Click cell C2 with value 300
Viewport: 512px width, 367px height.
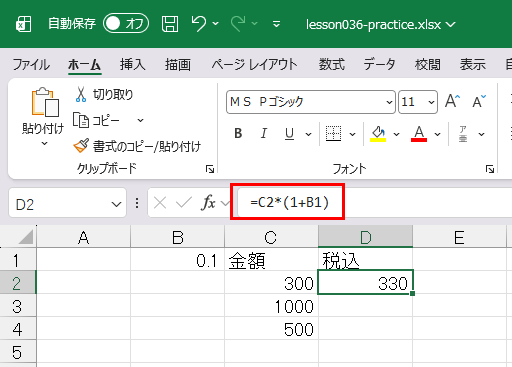tap(271, 283)
